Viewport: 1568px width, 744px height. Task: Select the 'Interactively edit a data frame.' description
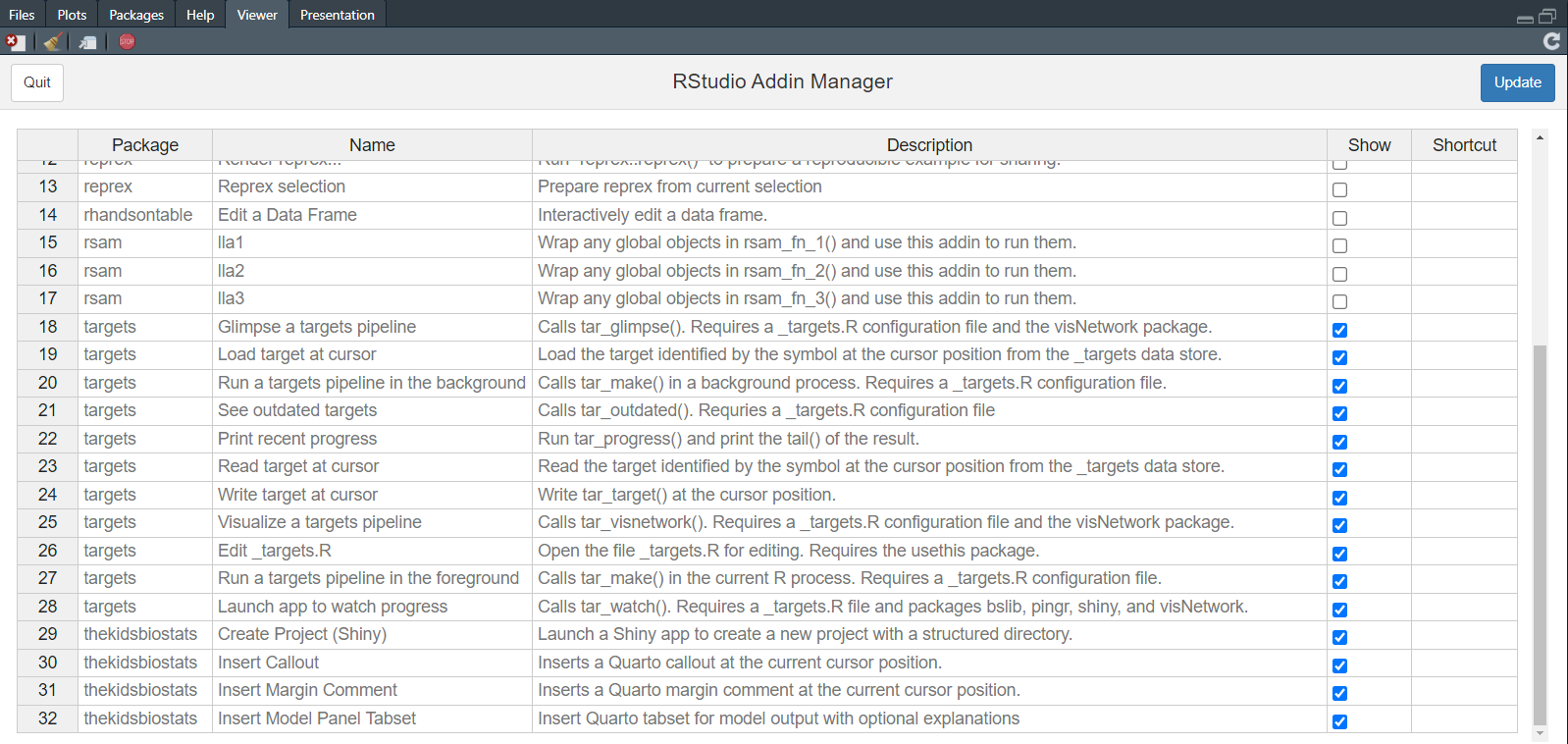pos(929,215)
